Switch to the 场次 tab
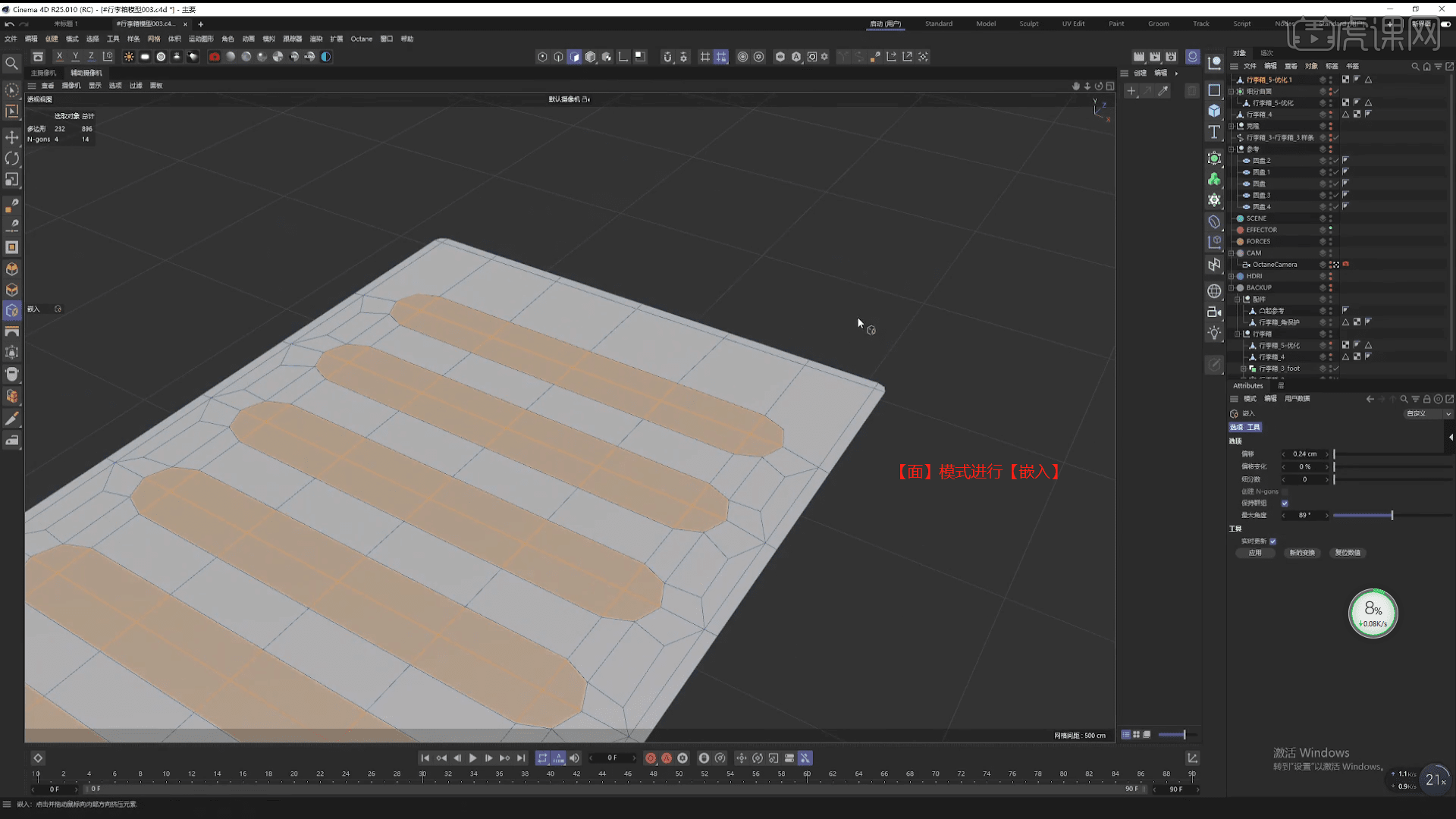The height and width of the screenshot is (819, 1456). (1266, 53)
